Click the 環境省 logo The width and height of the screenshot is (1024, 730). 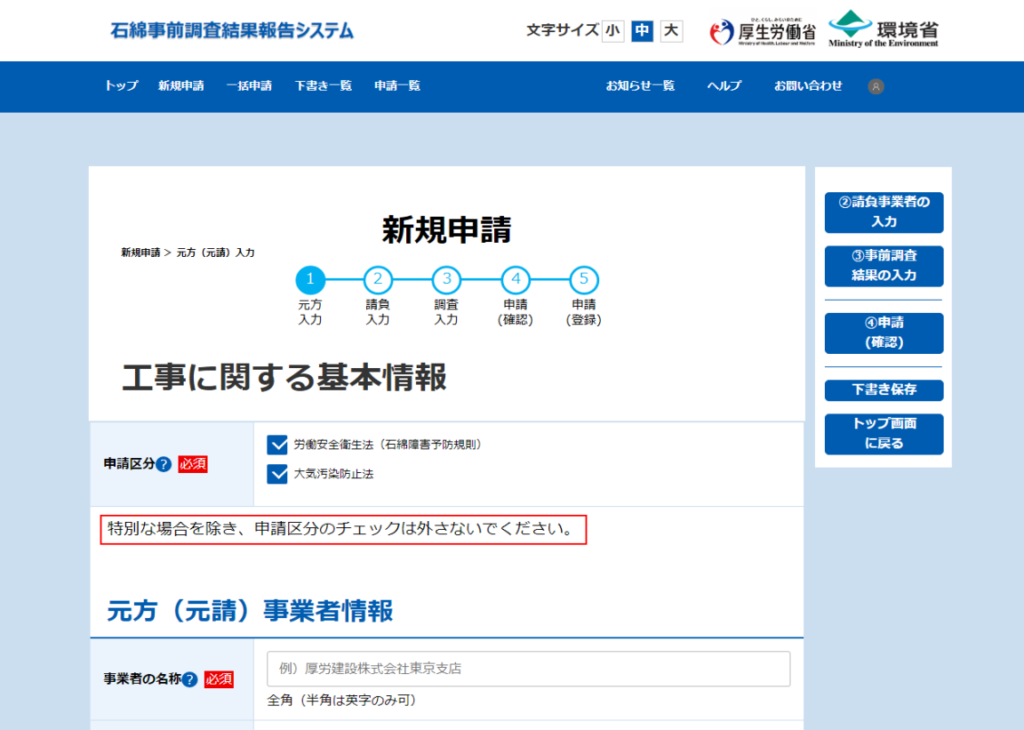883,29
